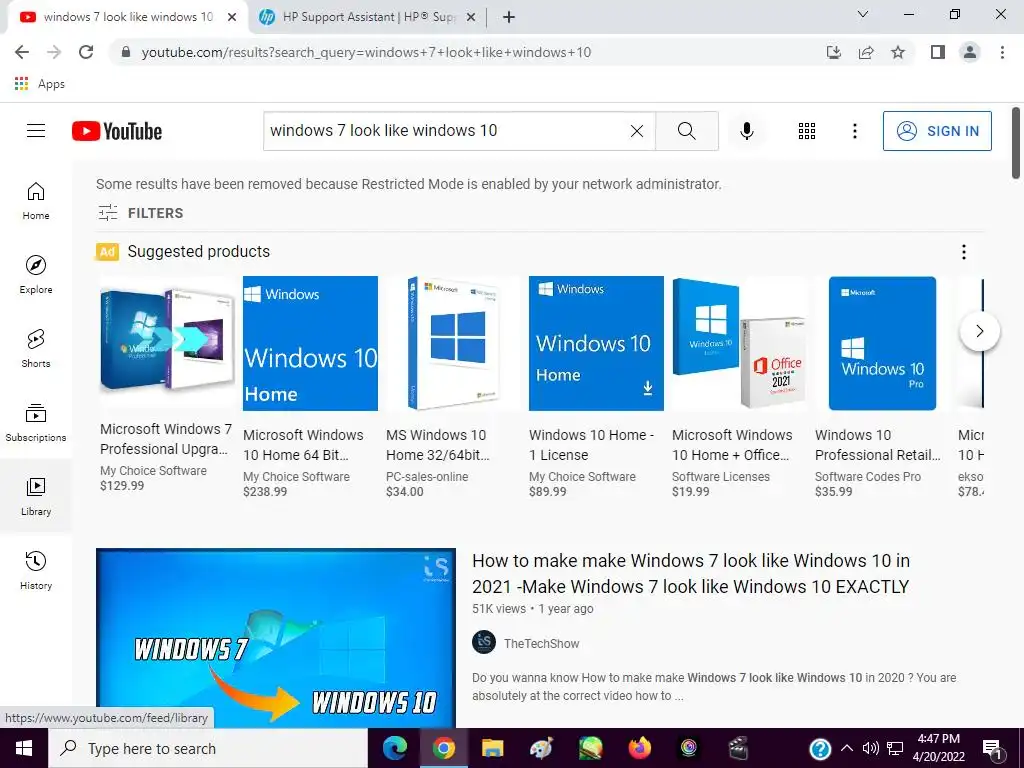The height and width of the screenshot is (768, 1024).
Task: Open the FILTERS options
Action: click(140, 213)
